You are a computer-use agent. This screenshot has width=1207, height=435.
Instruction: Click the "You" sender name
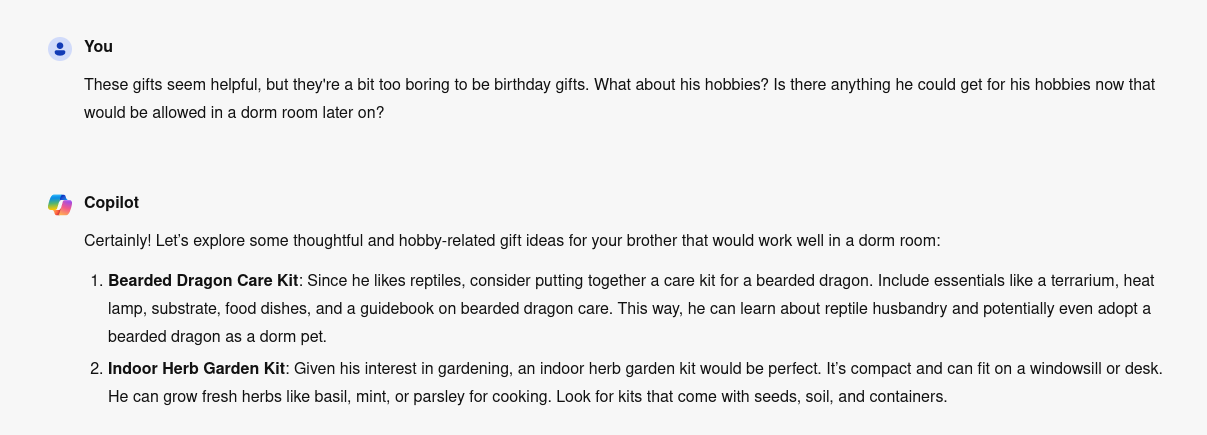coord(98,47)
